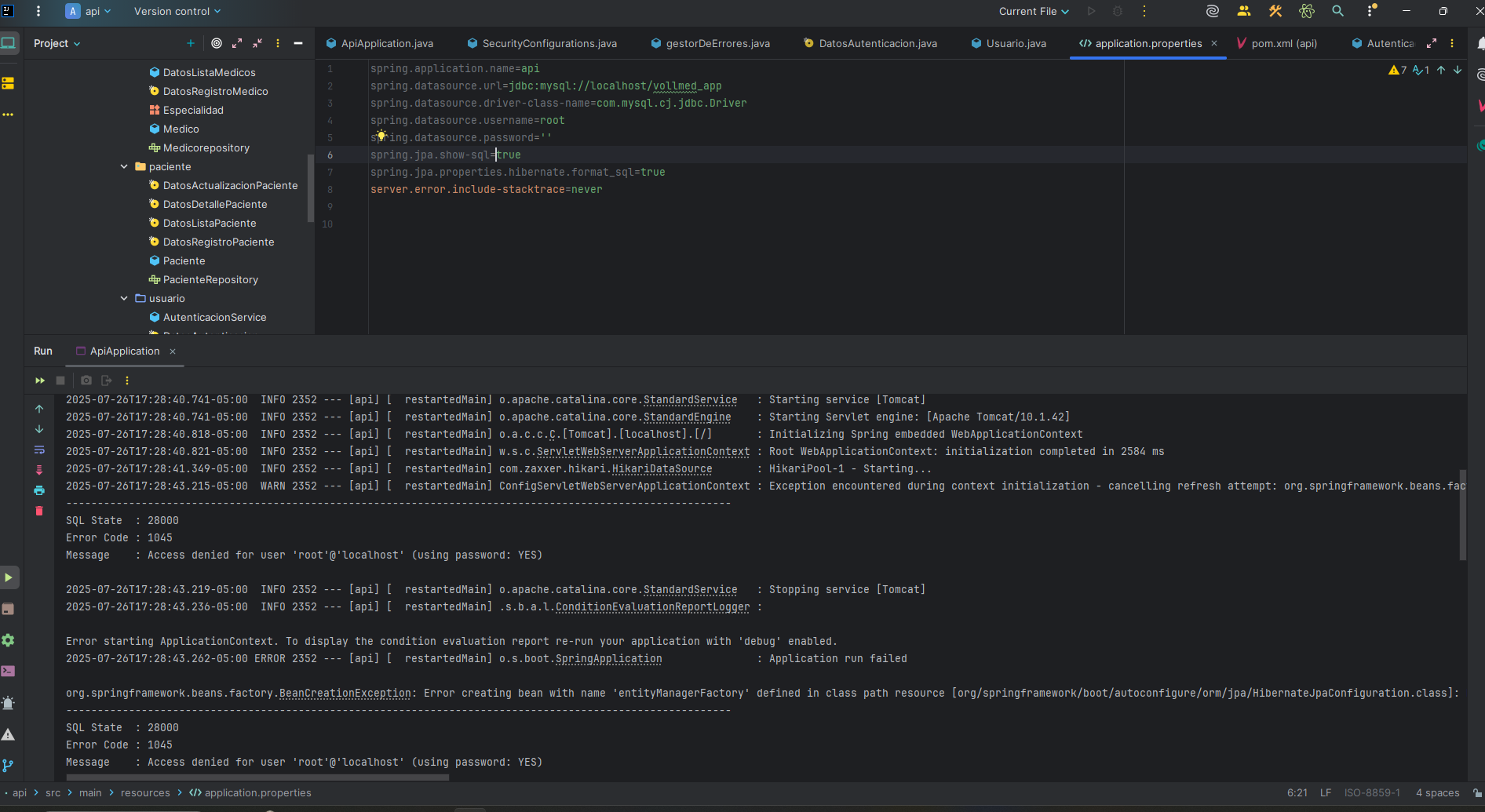Switch to gestorDeErrores.java tab

coord(710,43)
